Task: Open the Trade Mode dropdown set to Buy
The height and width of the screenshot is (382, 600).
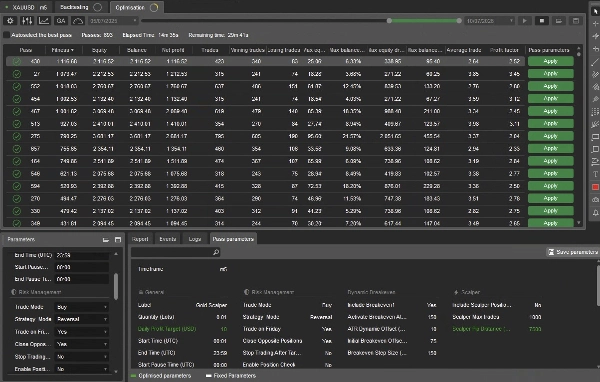Action: (82, 307)
